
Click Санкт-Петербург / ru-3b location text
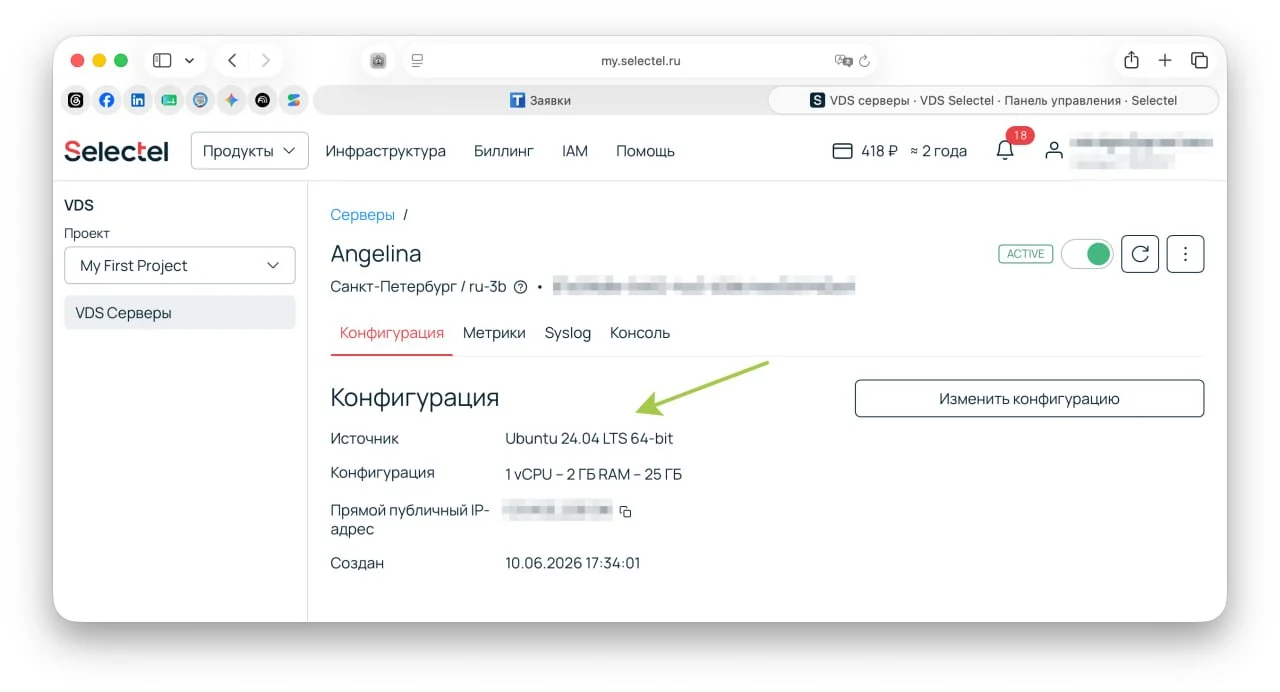(418, 287)
